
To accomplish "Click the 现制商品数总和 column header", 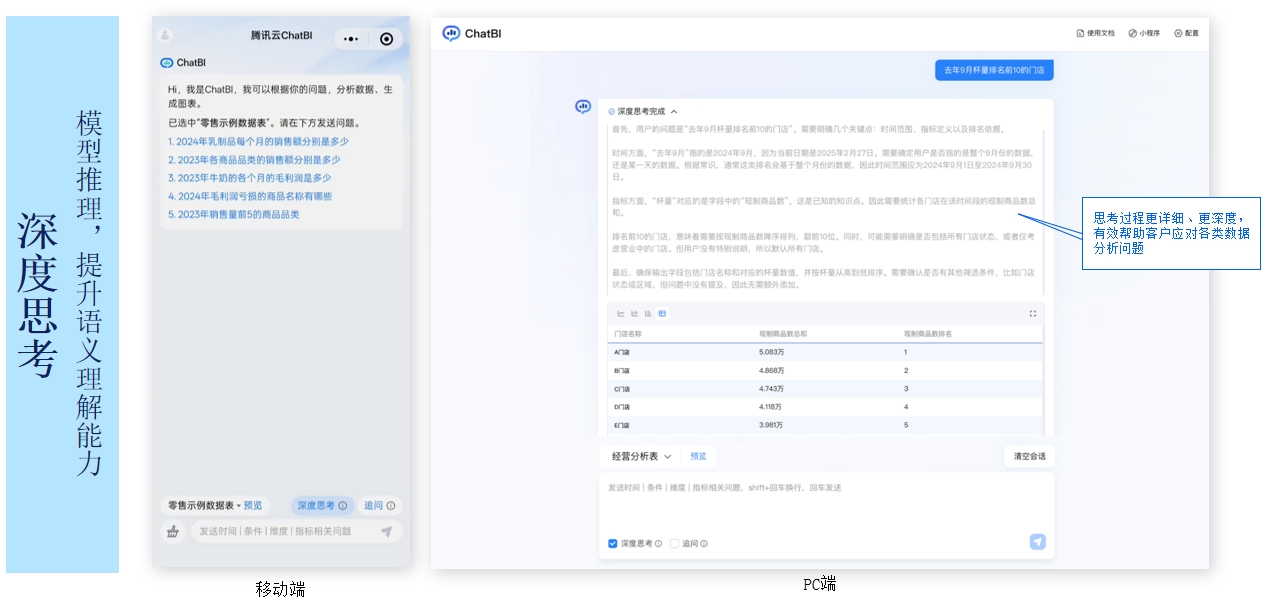I will tap(783, 333).
